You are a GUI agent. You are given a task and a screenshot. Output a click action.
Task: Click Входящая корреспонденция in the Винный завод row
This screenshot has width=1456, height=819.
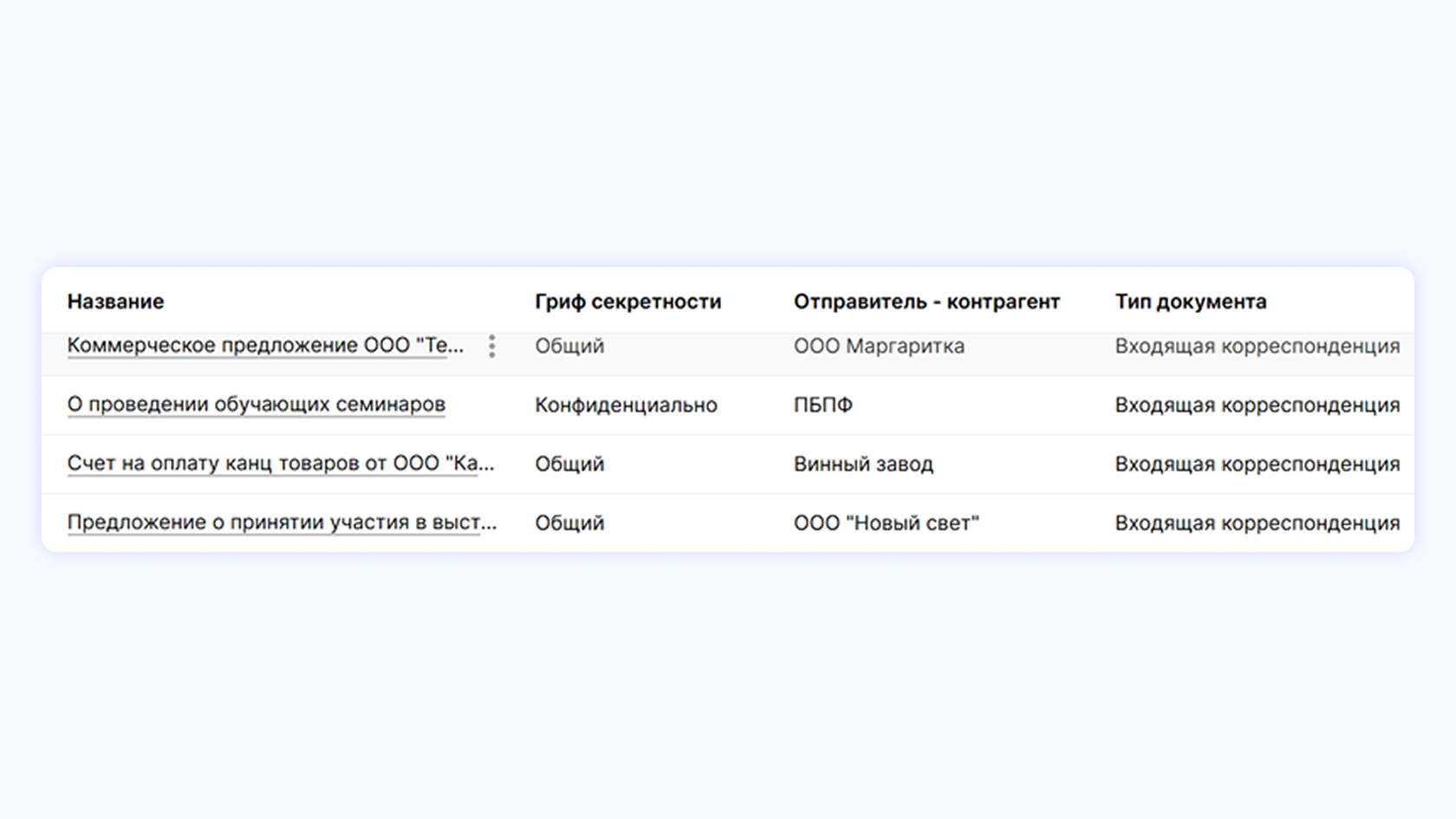tap(1257, 464)
